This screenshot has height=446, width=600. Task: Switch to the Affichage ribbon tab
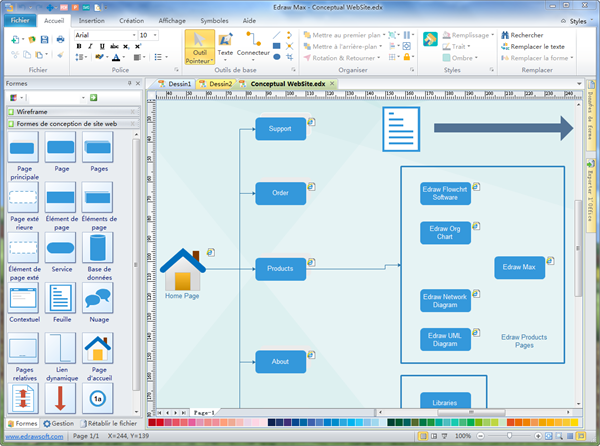[172, 21]
